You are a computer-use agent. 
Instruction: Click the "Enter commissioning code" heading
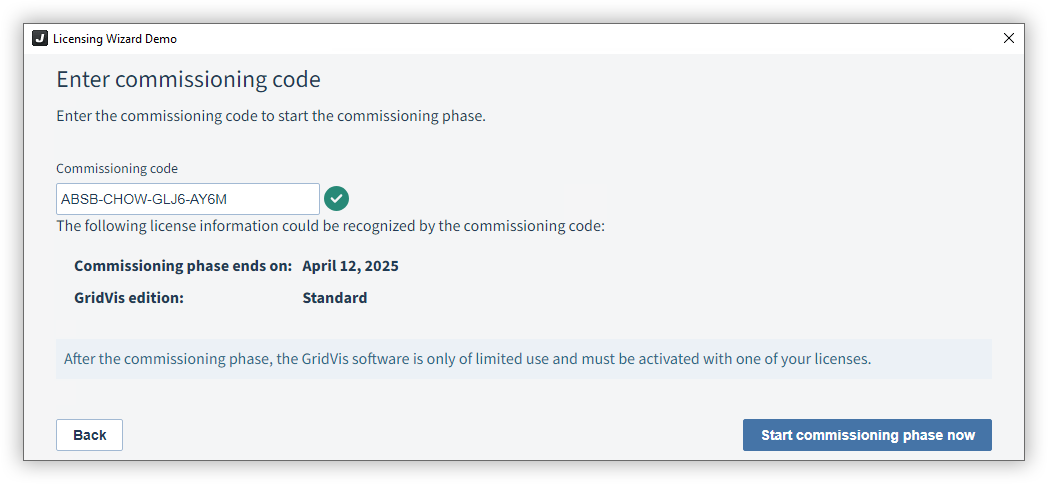pyautogui.click(x=188, y=80)
